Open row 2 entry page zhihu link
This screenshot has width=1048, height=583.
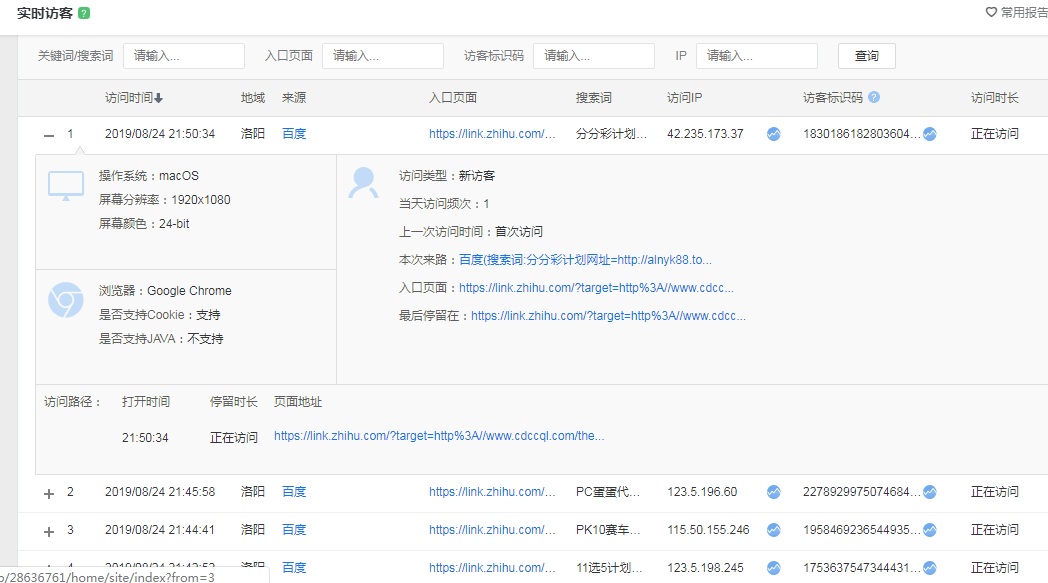pos(492,492)
